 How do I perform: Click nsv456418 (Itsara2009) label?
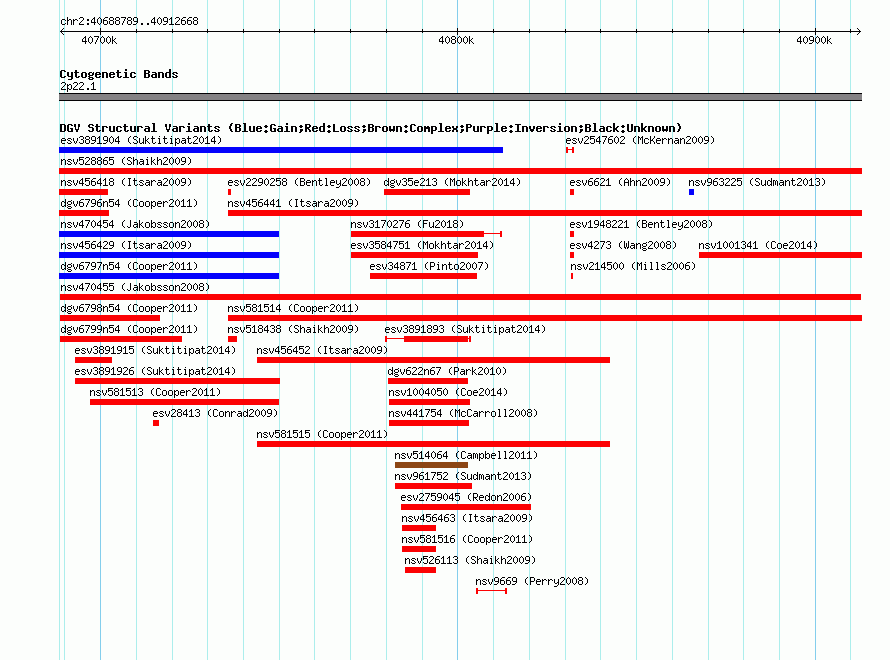[126, 182]
